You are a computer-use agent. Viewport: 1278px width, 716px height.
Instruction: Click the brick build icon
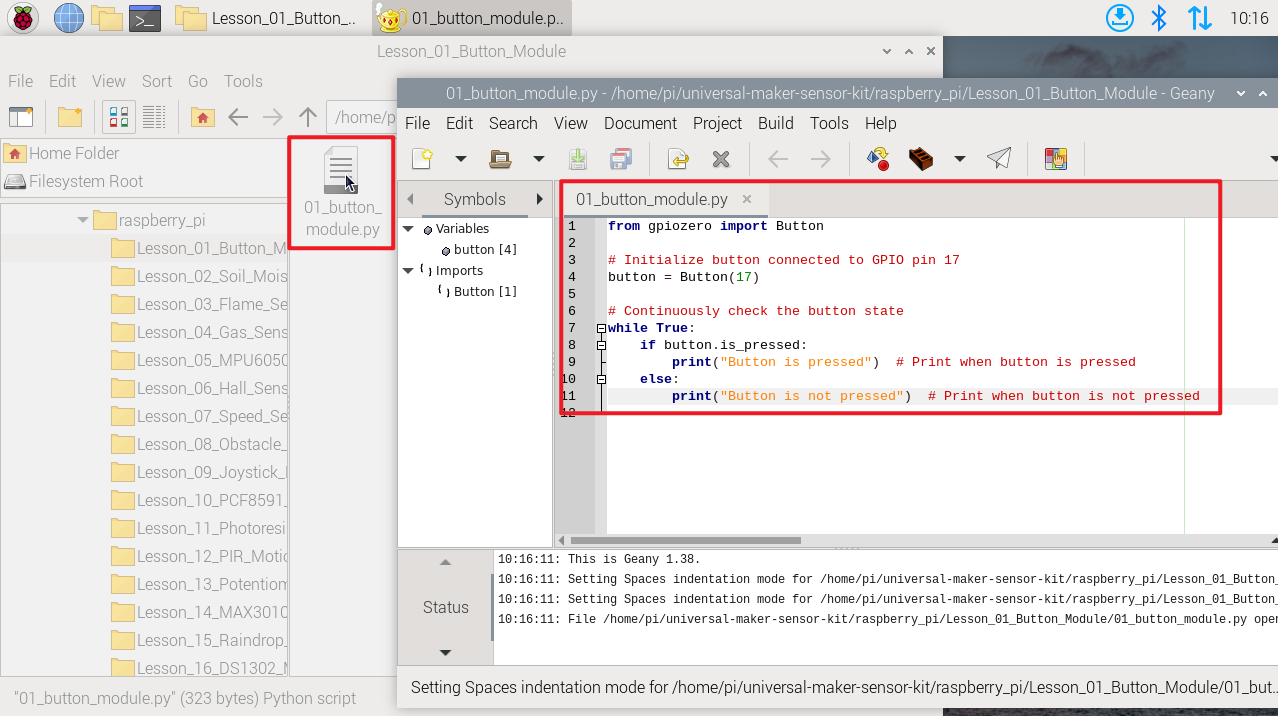coord(920,158)
